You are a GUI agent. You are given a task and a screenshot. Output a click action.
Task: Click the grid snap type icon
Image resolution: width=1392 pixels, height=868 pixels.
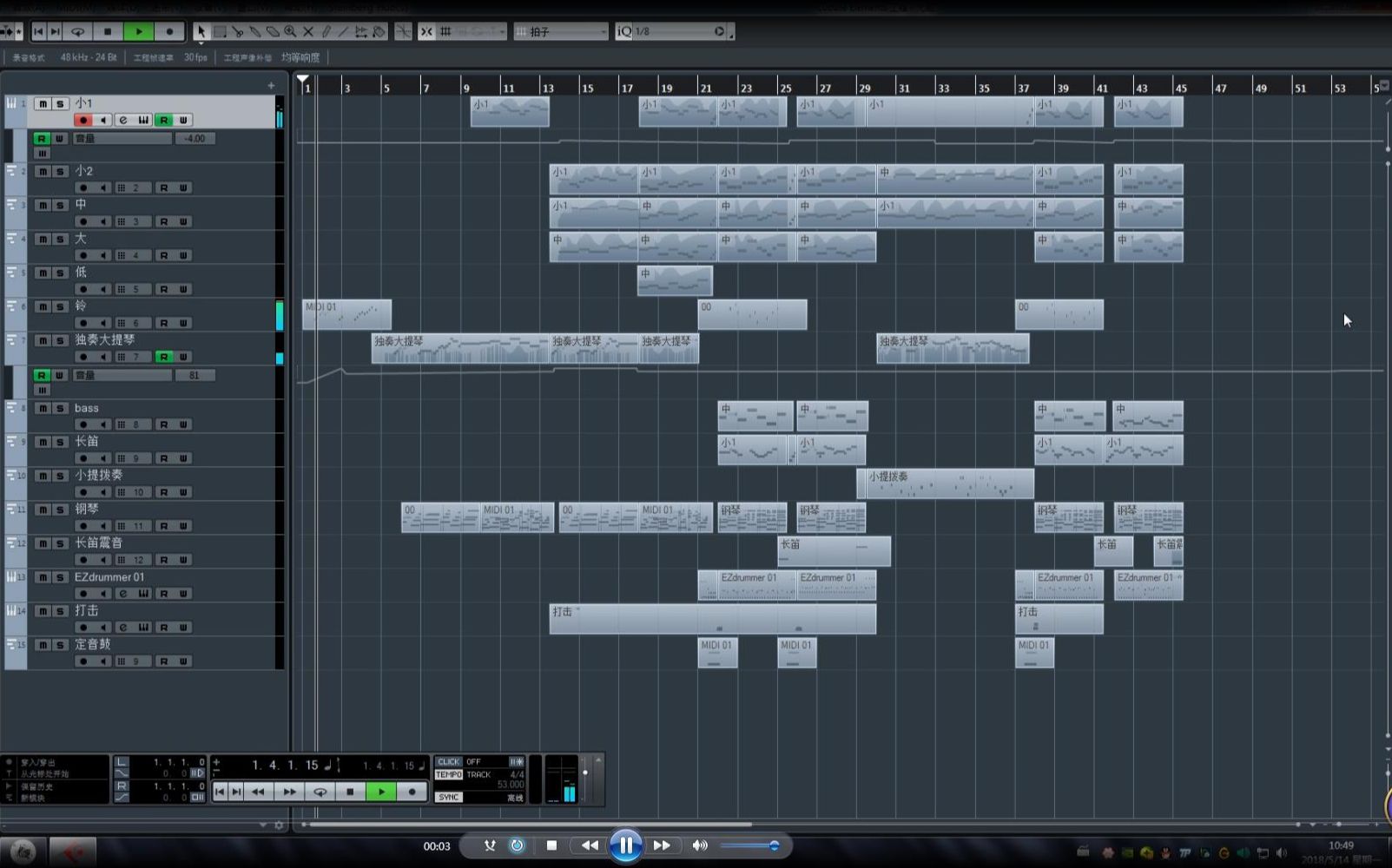445,31
